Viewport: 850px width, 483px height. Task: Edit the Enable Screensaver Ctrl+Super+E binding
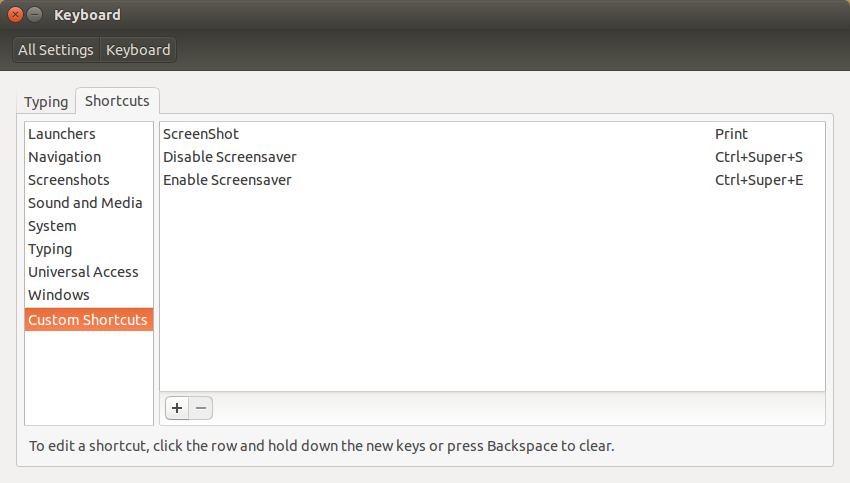coord(758,180)
